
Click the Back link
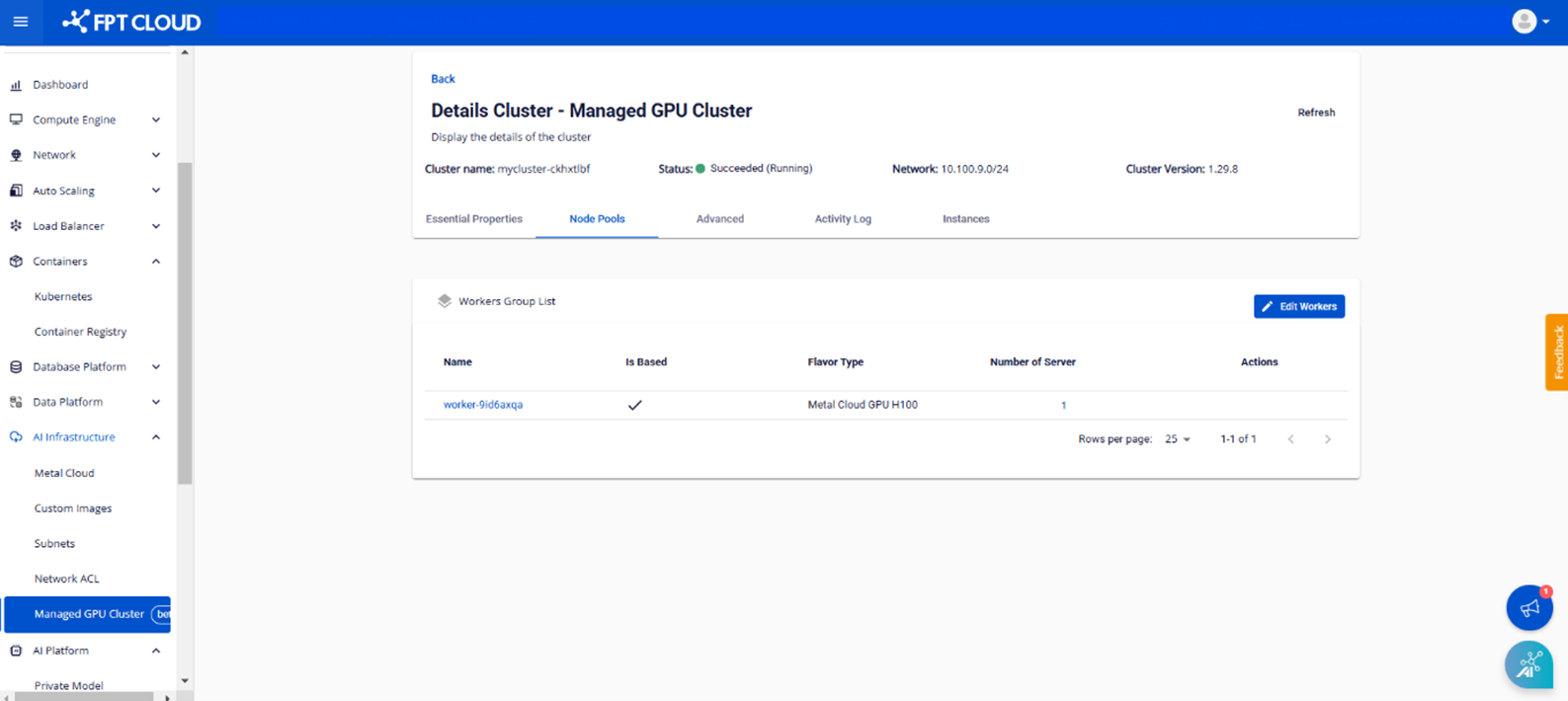pyautogui.click(x=443, y=79)
